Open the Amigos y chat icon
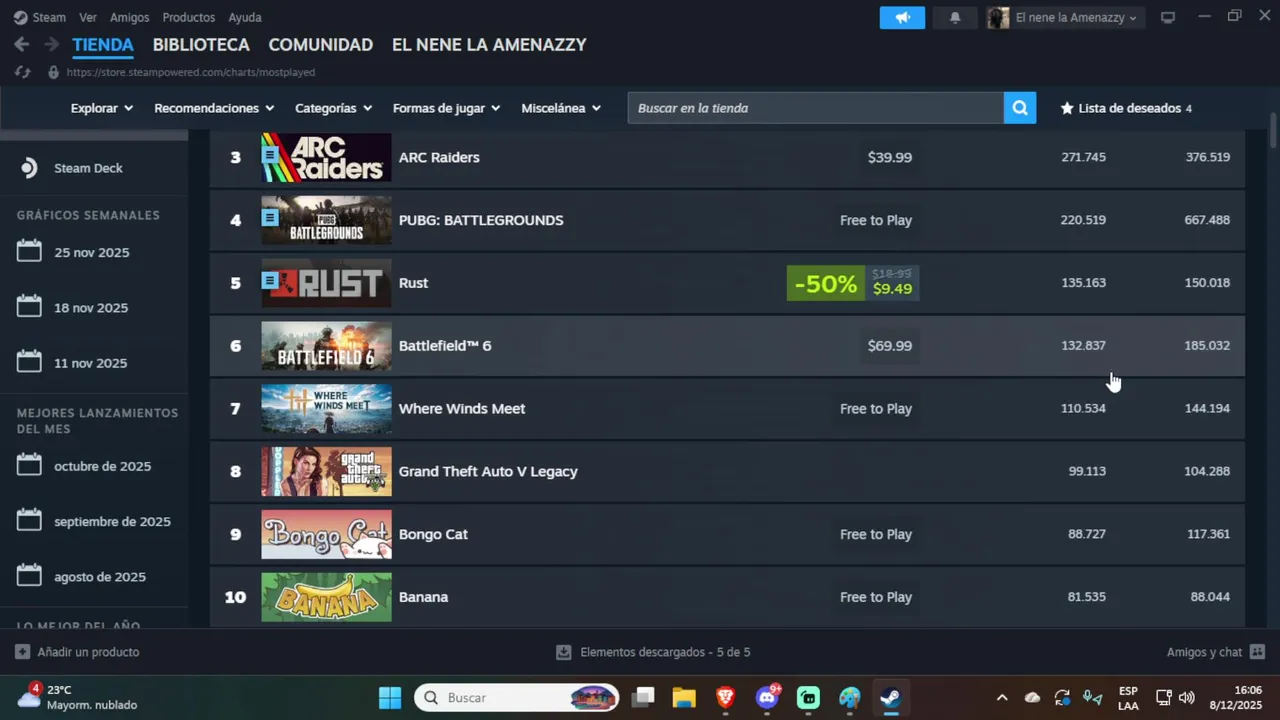Screen dimensions: 1280x720 pyautogui.click(x=1257, y=652)
